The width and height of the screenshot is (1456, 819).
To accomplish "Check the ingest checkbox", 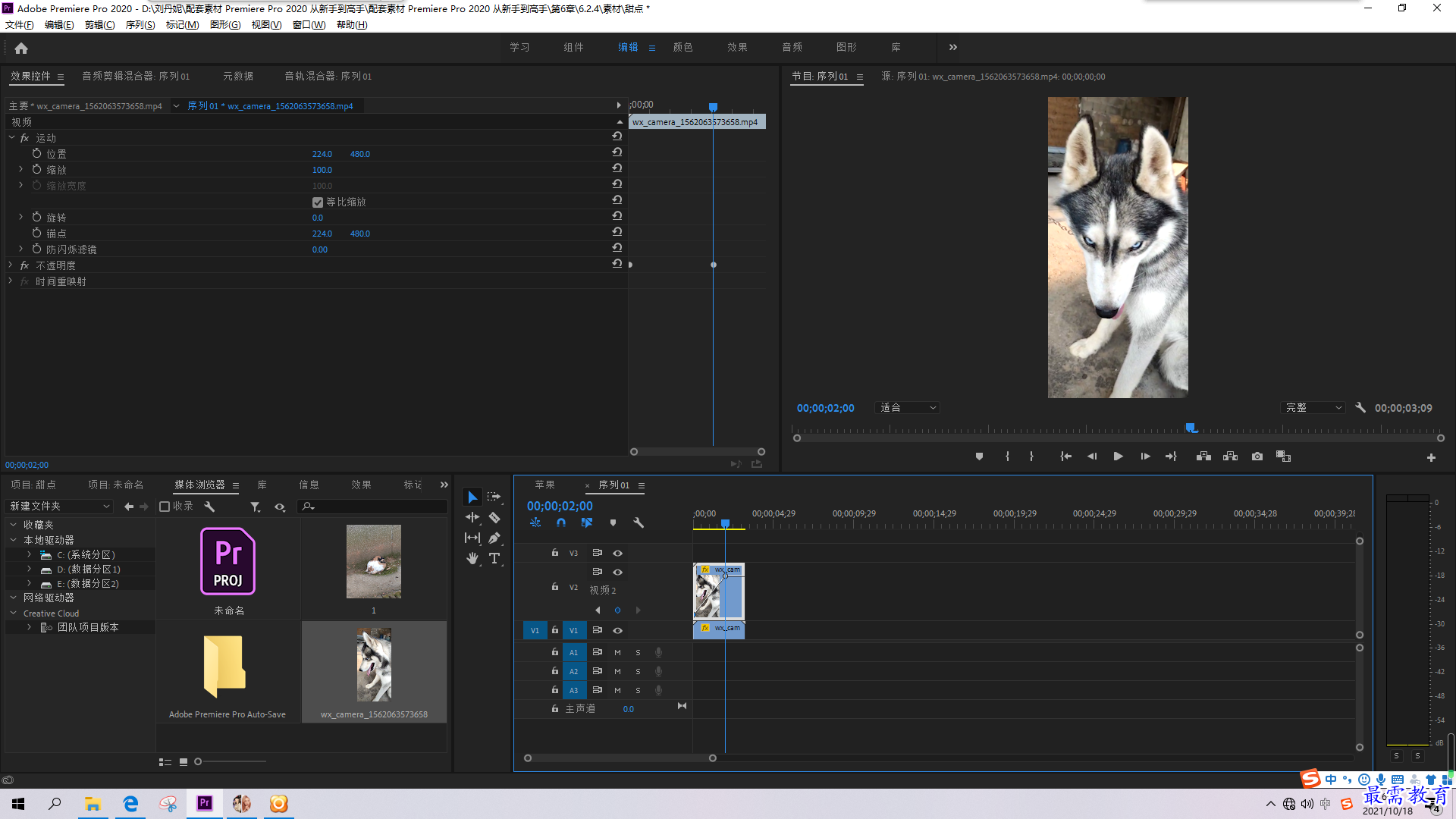I will (x=165, y=507).
